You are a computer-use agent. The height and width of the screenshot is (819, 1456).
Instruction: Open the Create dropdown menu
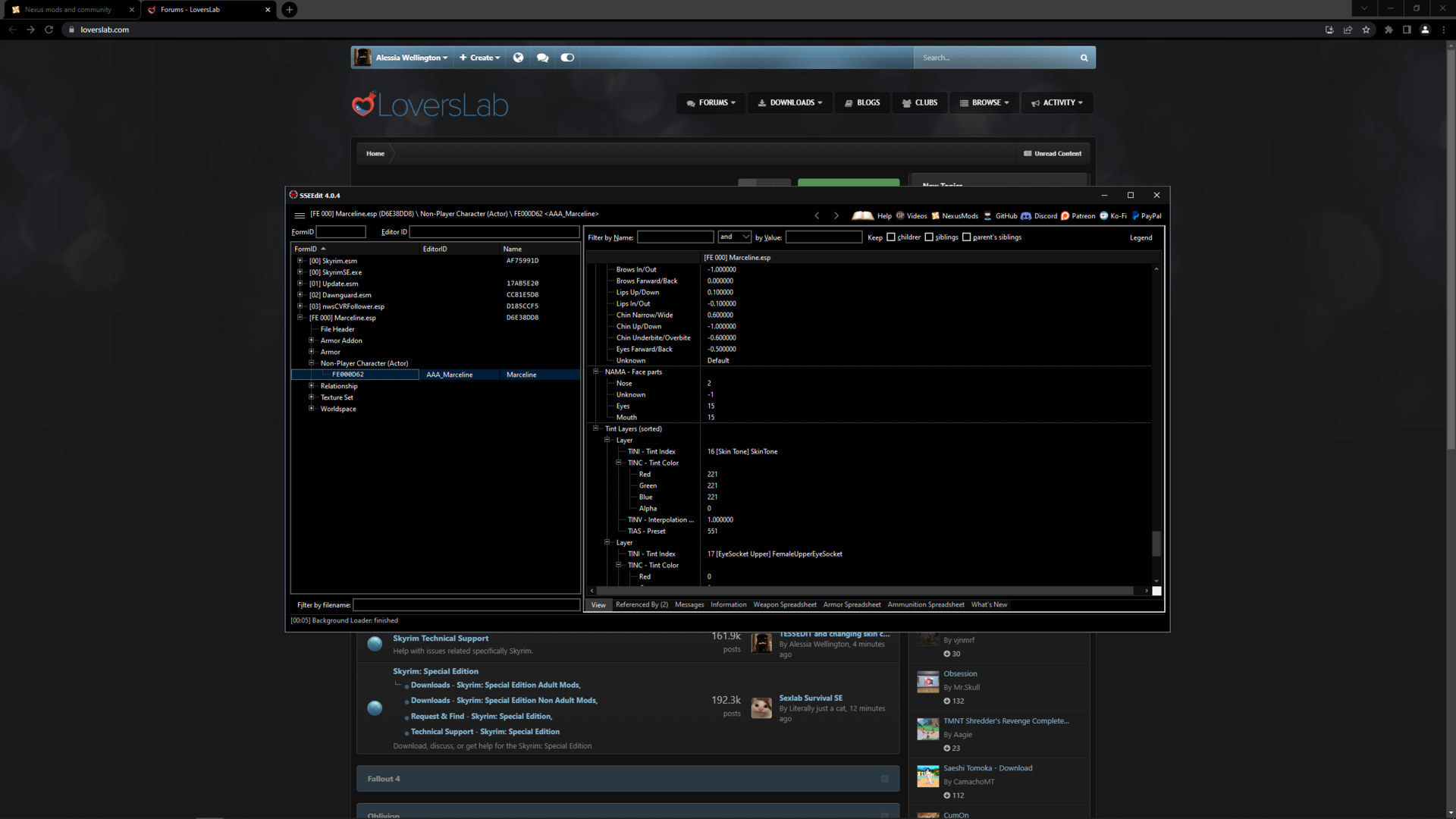tap(479, 58)
